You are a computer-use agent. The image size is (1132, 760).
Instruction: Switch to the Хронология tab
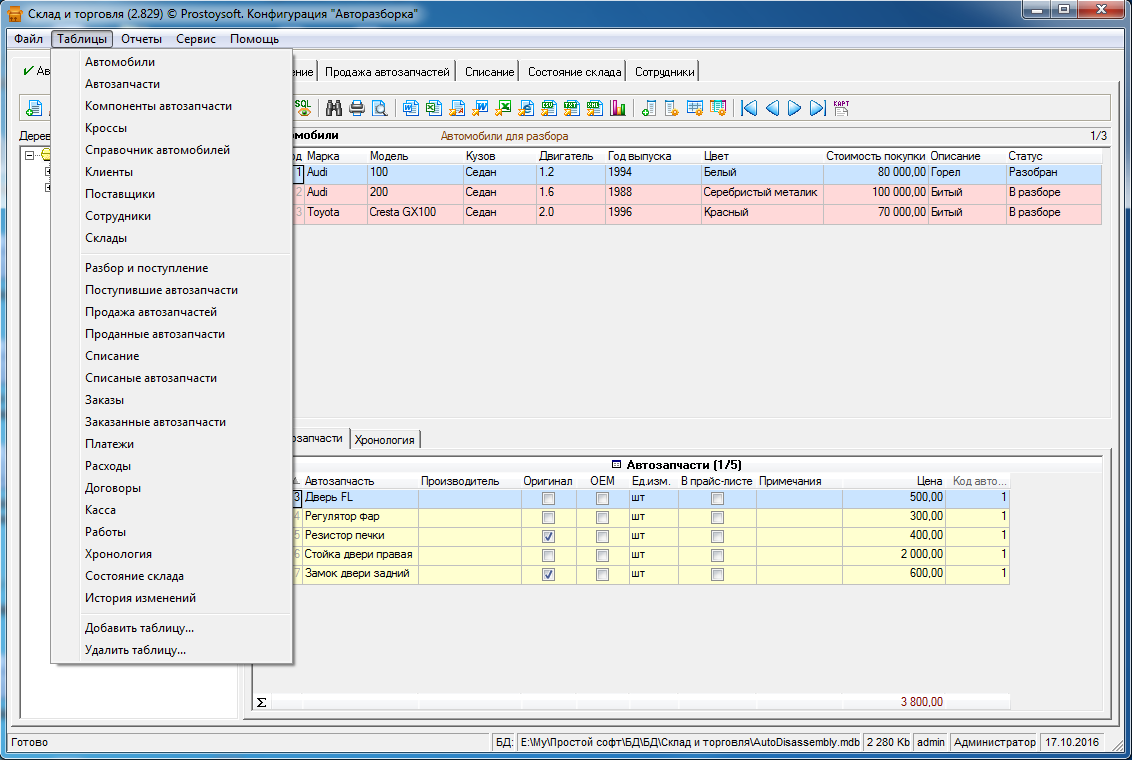coord(385,439)
